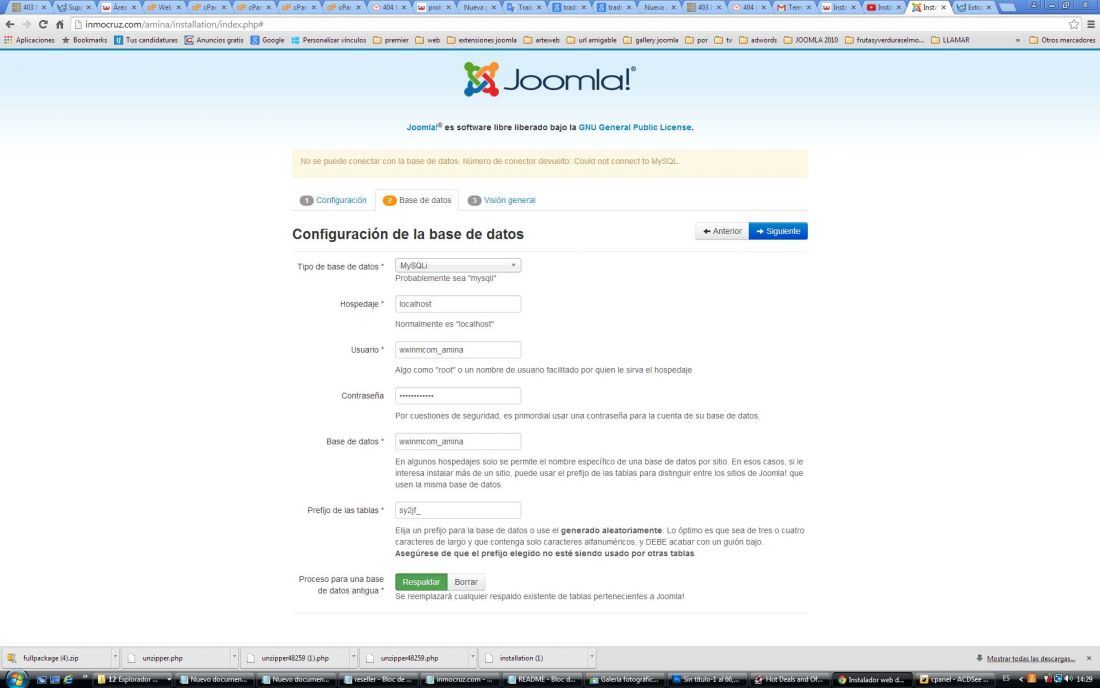
Task: Show hidden bookmarks with the » chevron
Action: (1017, 40)
